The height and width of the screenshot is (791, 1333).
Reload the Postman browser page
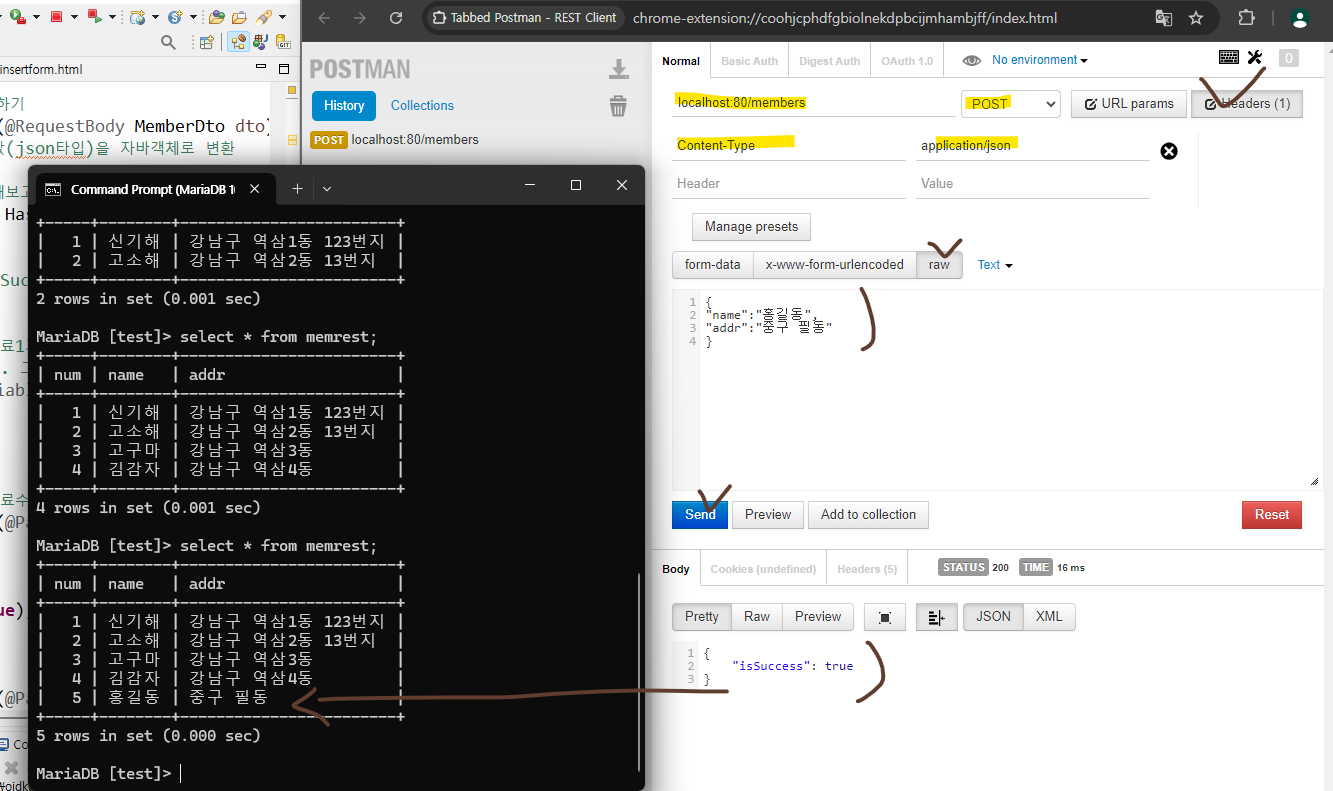click(396, 18)
